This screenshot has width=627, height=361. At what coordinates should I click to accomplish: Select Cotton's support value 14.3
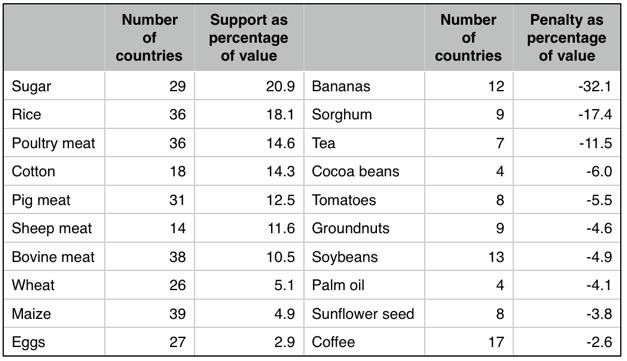click(x=281, y=171)
